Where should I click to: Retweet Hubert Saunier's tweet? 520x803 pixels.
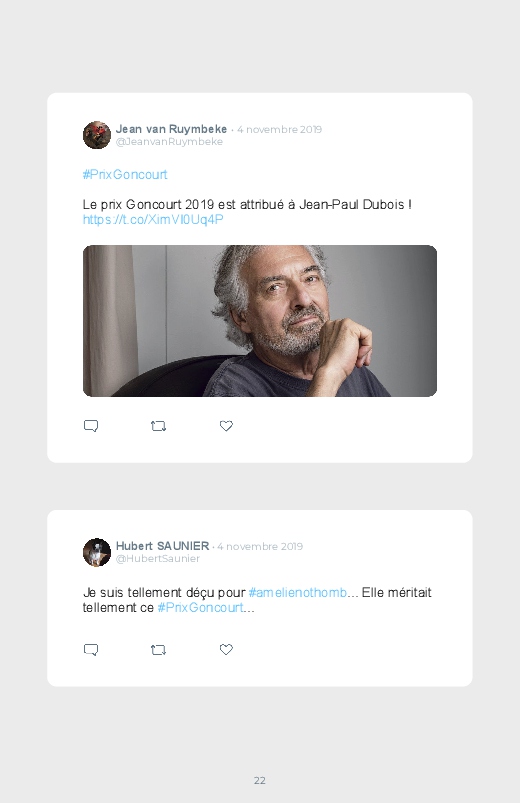pos(158,650)
